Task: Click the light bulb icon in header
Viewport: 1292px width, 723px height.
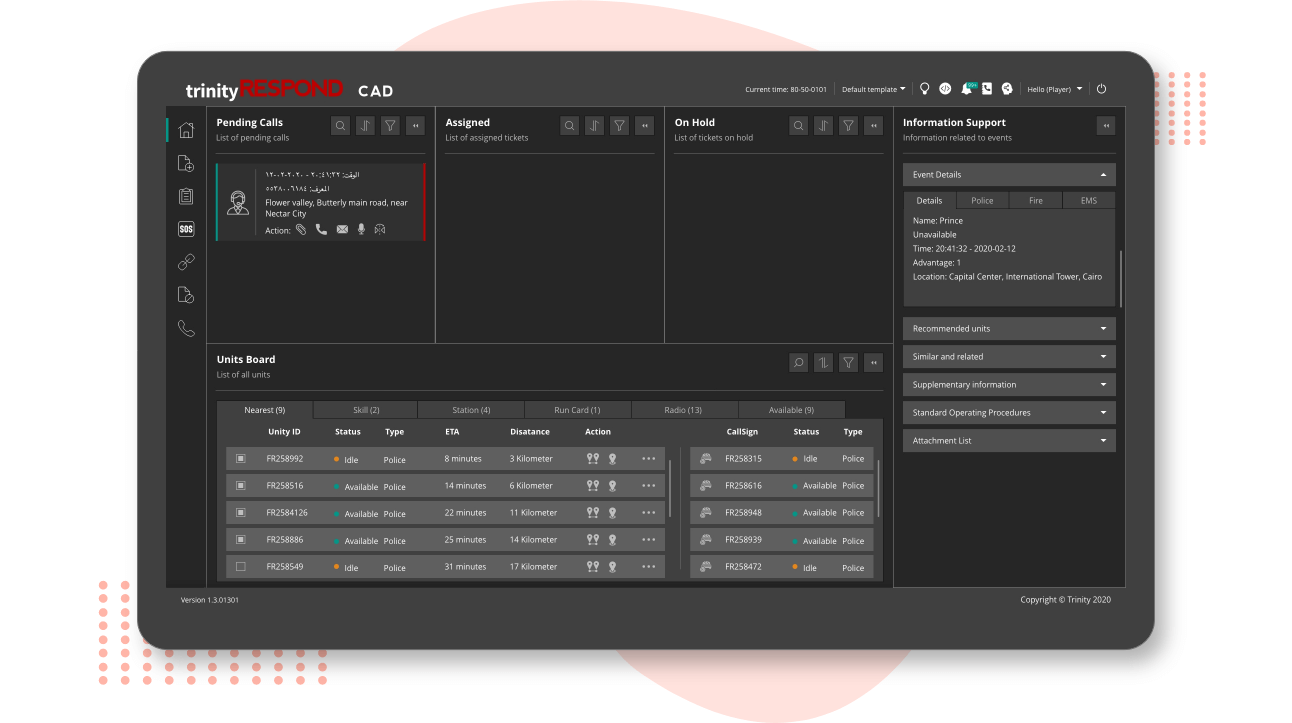Action: (x=925, y=88)
